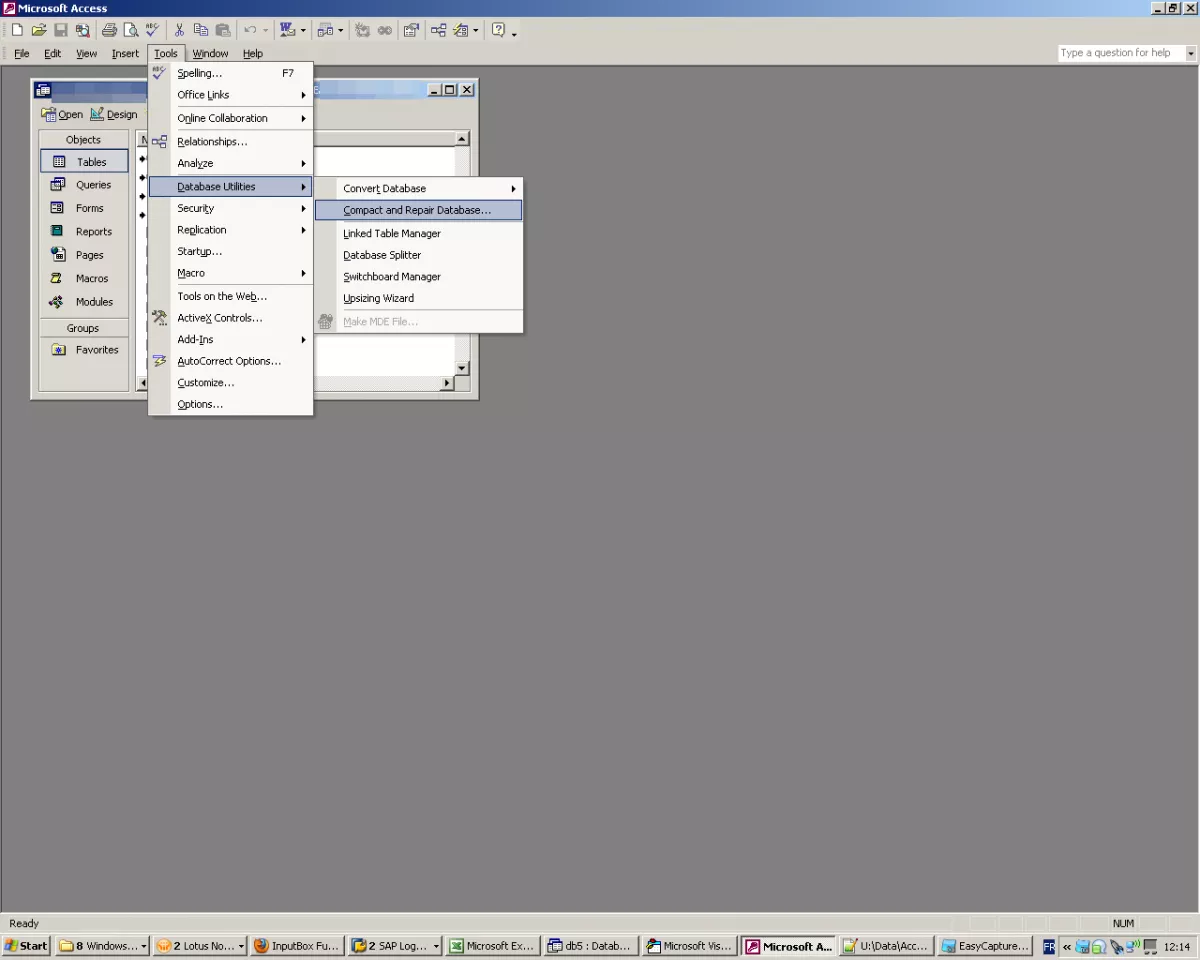Expand the Online Collaboration submenu

click(x=231, y=118)
